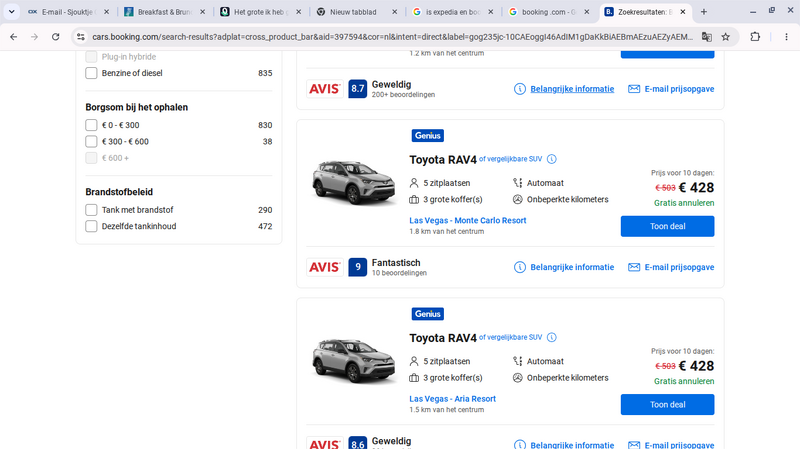Click '200+ beoordelingen' review count text

point(403,94)
